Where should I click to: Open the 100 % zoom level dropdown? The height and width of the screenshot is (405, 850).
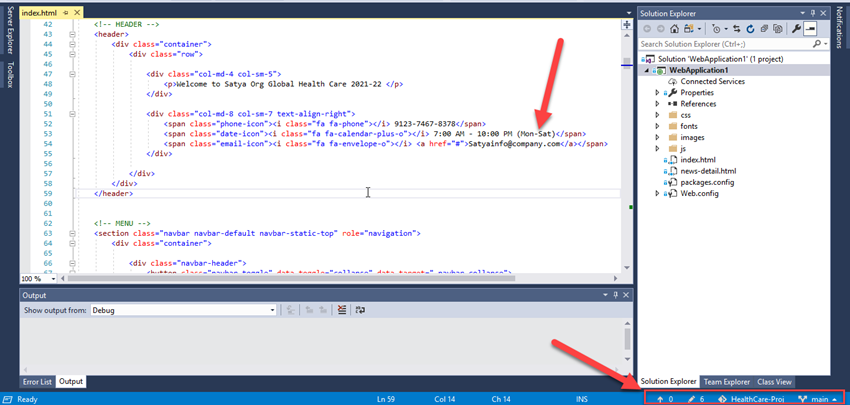tap(53, 279)
